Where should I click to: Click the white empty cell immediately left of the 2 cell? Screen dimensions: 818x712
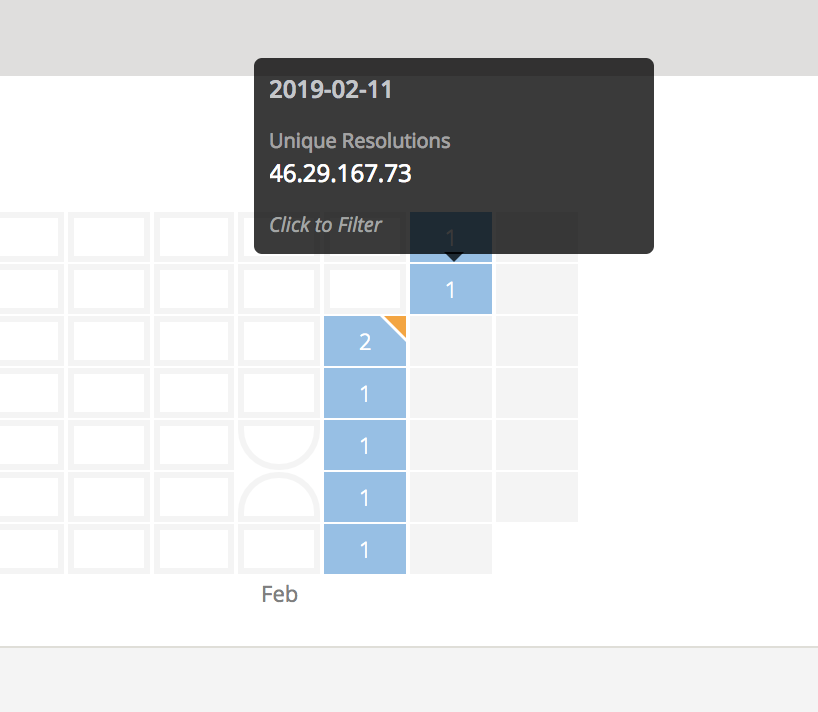click(279, 342)
